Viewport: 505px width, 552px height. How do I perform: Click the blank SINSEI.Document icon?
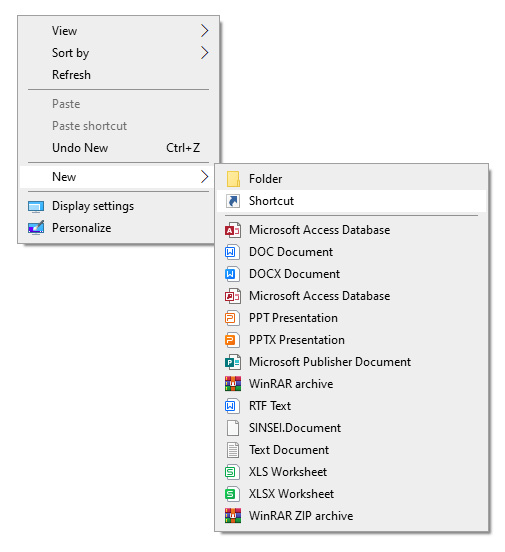coord(233,428)
